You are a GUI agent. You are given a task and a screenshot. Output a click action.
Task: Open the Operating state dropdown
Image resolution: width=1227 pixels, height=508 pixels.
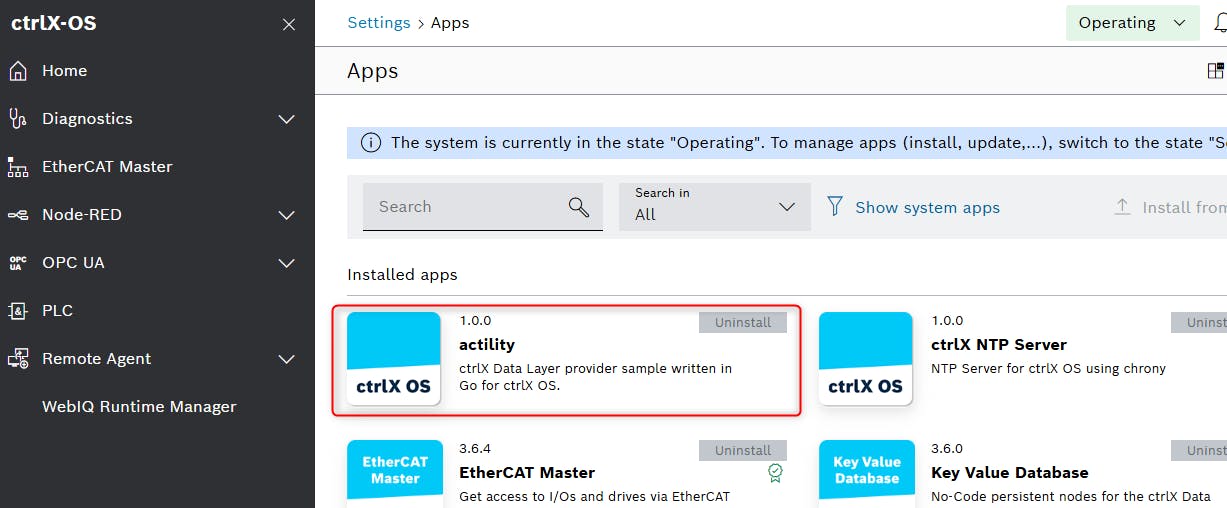1132,23
